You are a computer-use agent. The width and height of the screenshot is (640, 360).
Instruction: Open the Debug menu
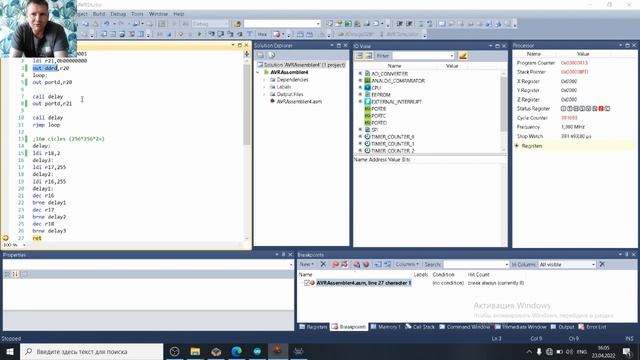click(118, 14)
